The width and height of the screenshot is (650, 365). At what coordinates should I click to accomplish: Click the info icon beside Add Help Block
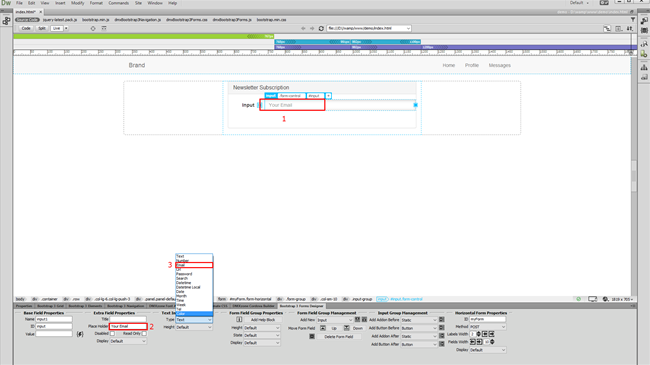coord(239,320)
